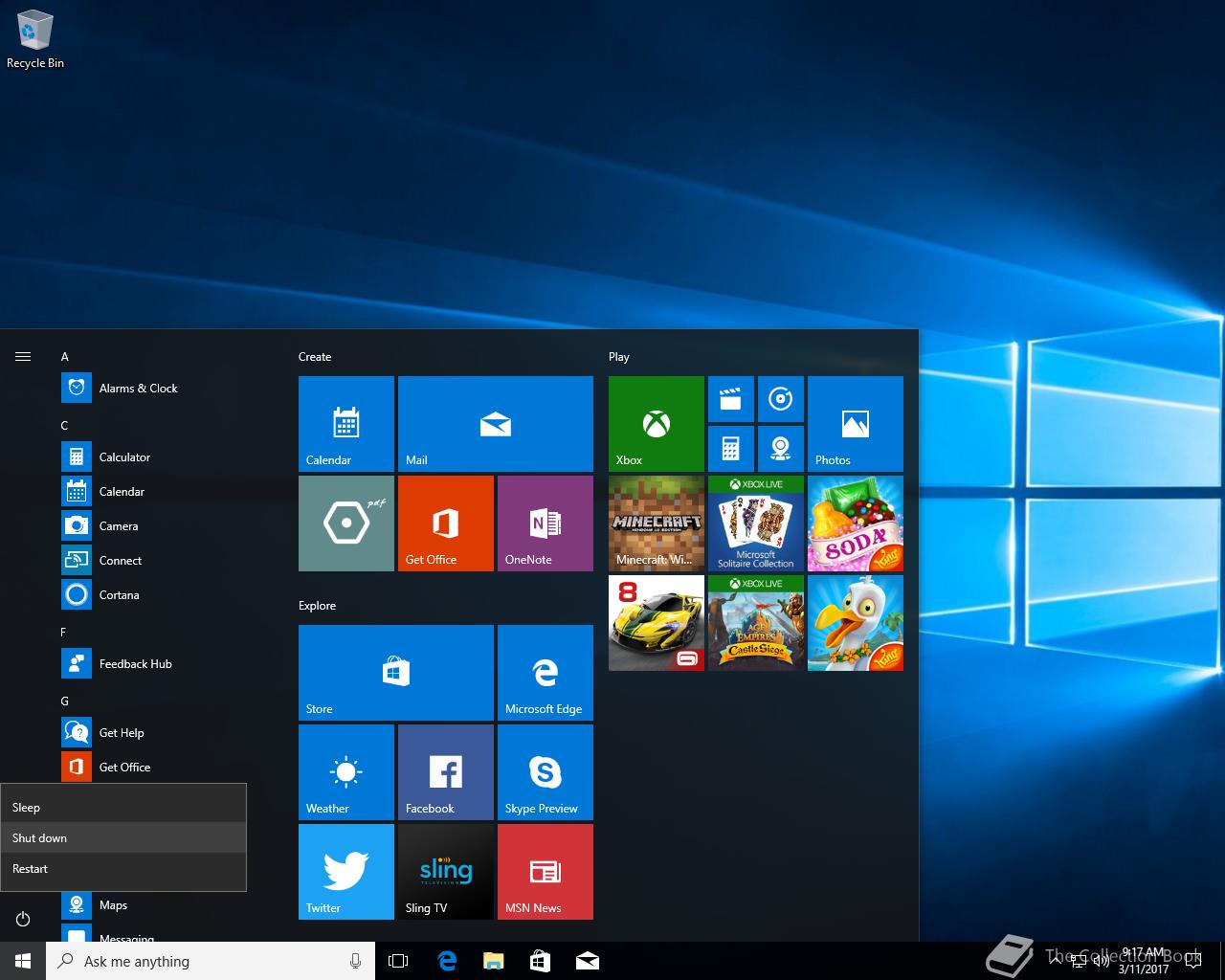
Task: Open the Movies & TV clapperboard tile
Action: pos(731,399)
